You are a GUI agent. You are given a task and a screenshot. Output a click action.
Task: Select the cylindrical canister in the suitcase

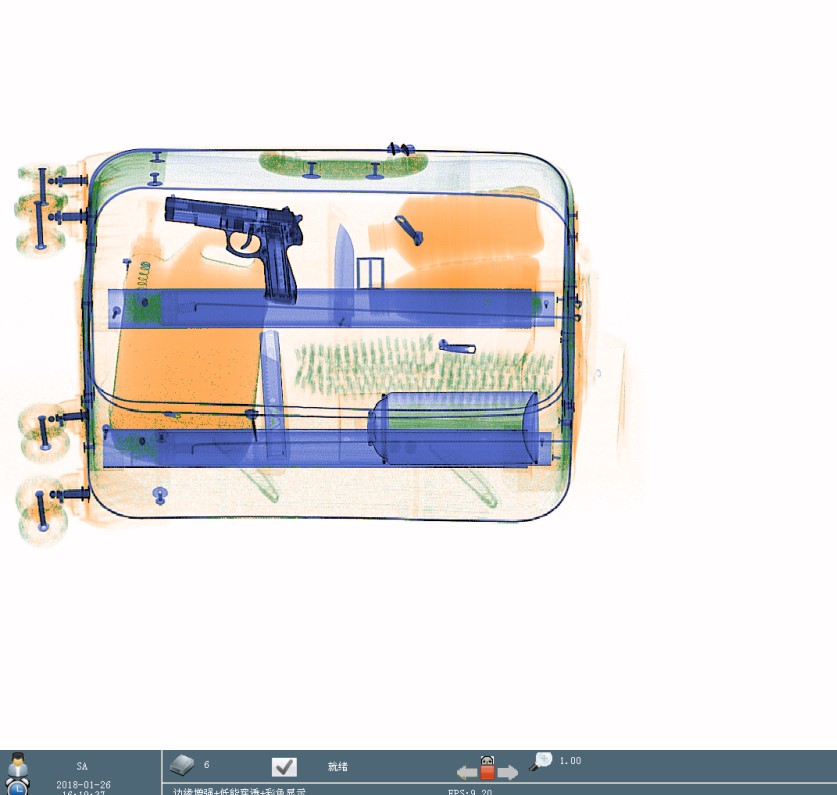453,429
